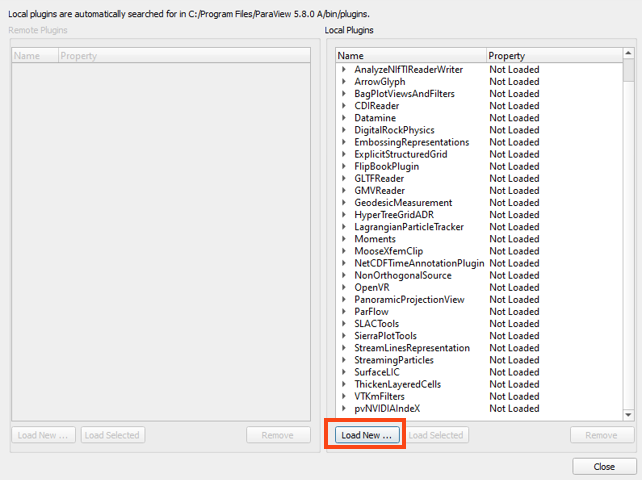Screen dimensions: 642x480
Task: Expand the SurfaceLIC plugin entry
Action: coord(344,372)
